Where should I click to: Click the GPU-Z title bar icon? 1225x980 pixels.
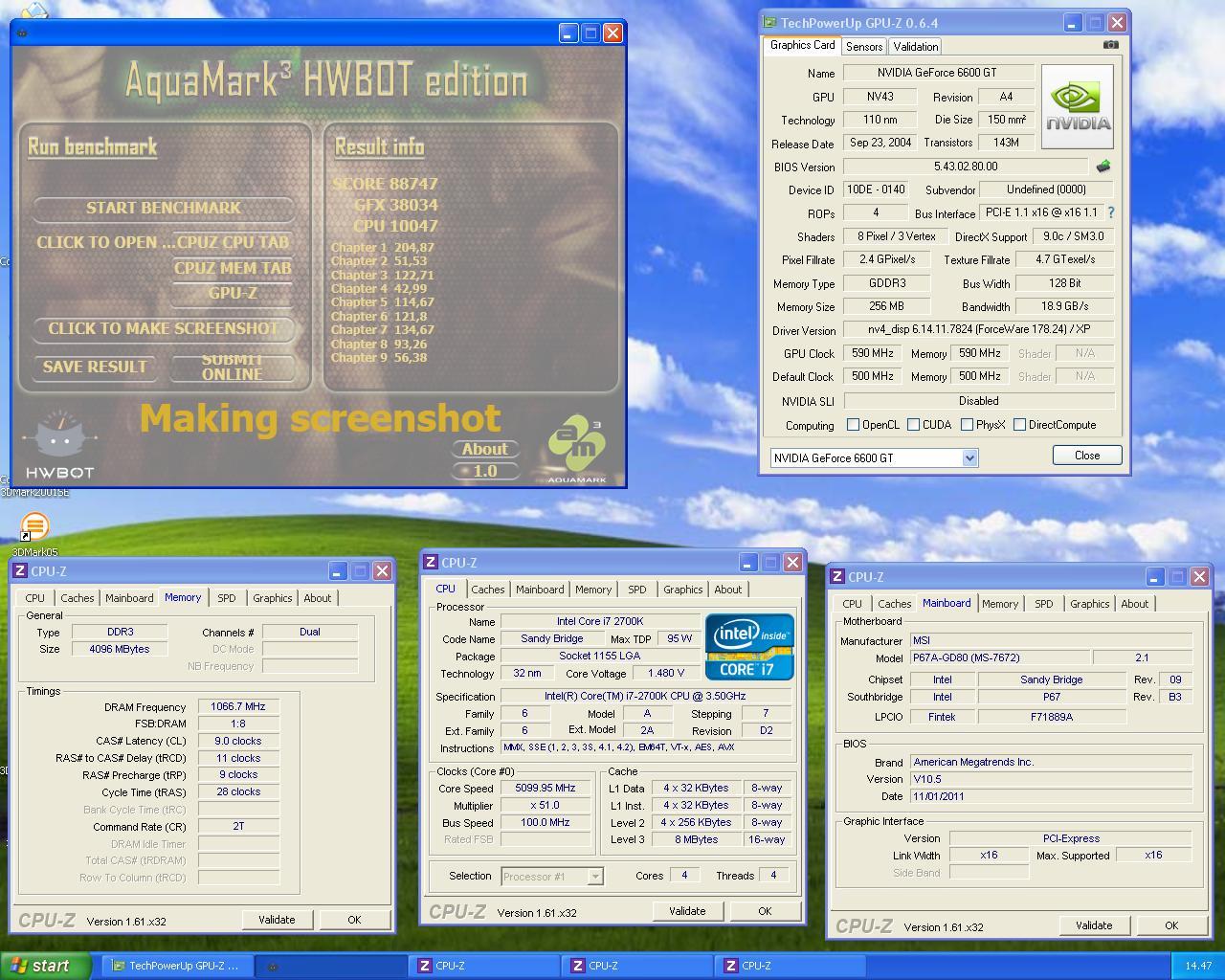(x=770, y=22)
